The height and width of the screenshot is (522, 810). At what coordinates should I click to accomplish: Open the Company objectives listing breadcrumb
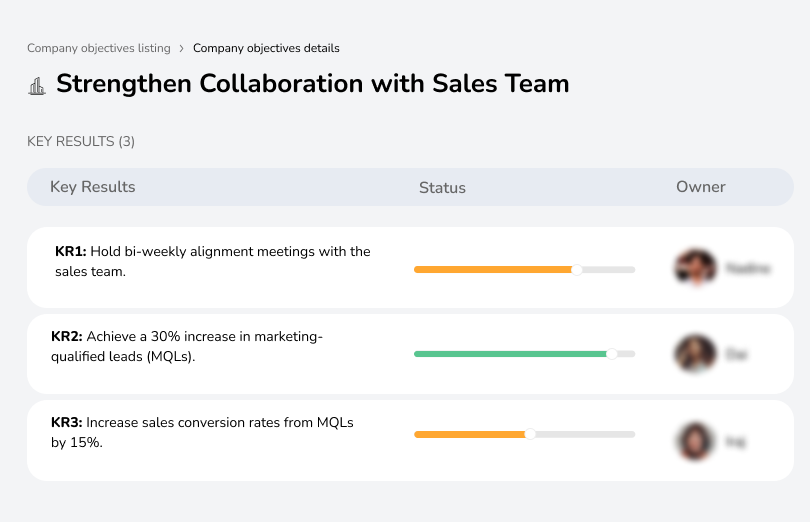[99, 48]
